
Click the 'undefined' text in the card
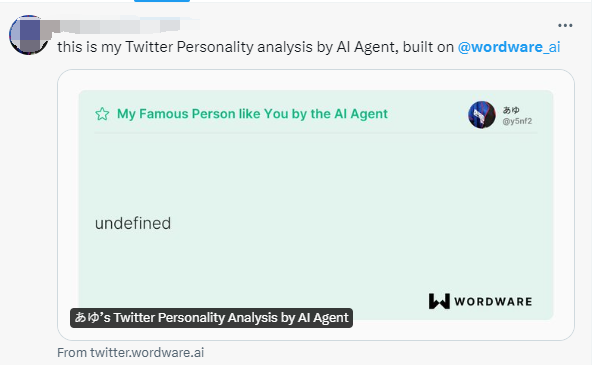133,223
